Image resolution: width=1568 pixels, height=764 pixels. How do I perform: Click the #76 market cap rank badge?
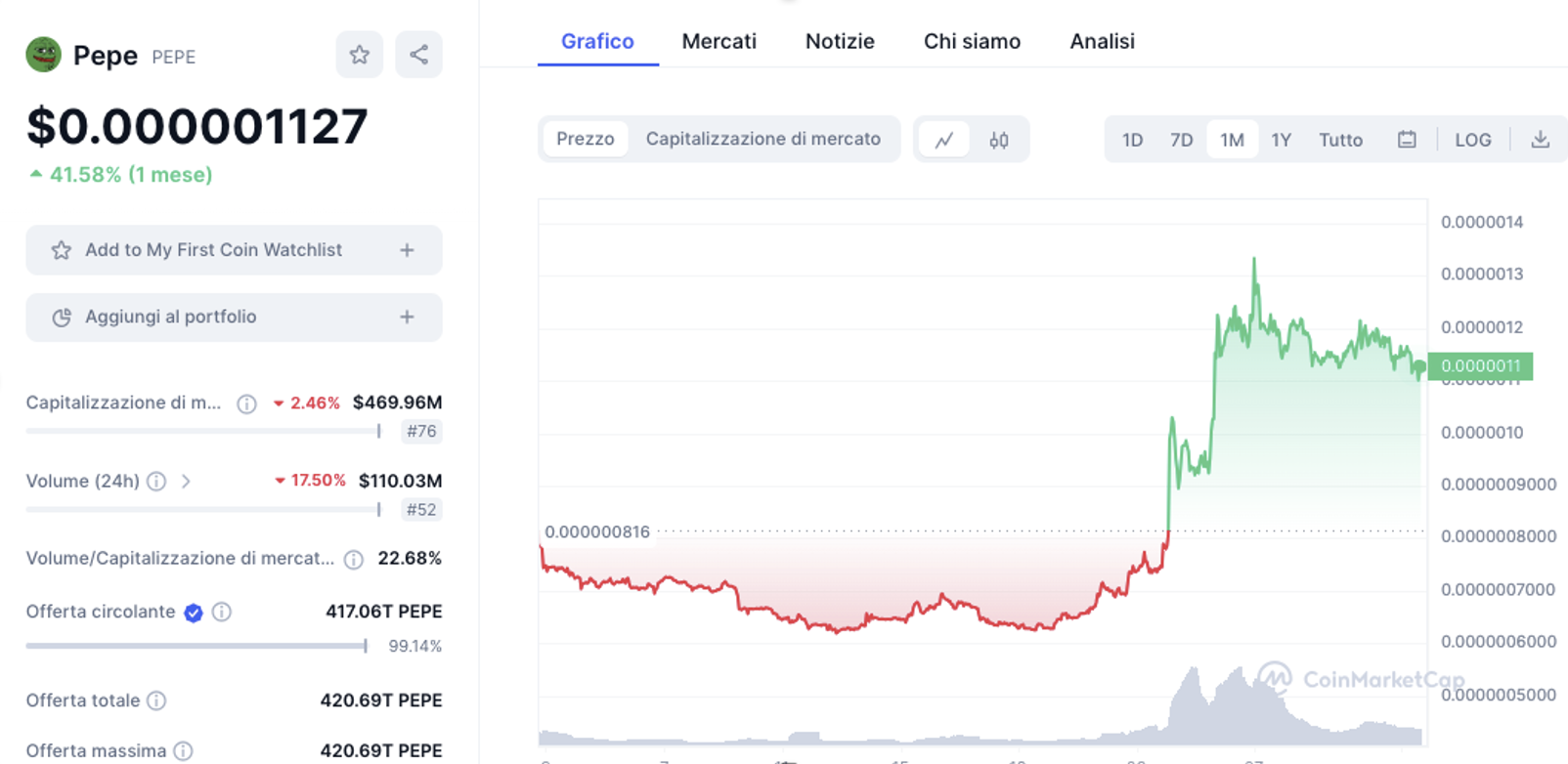pyautogui.click(x=421, y=432)
